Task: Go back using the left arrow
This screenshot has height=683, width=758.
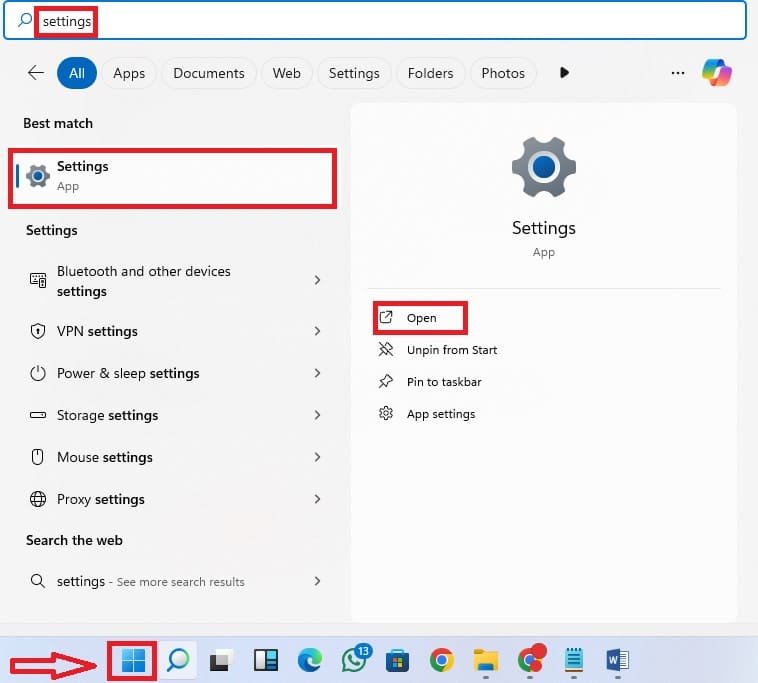Action: pyautogui.click(x=36, y=73)
